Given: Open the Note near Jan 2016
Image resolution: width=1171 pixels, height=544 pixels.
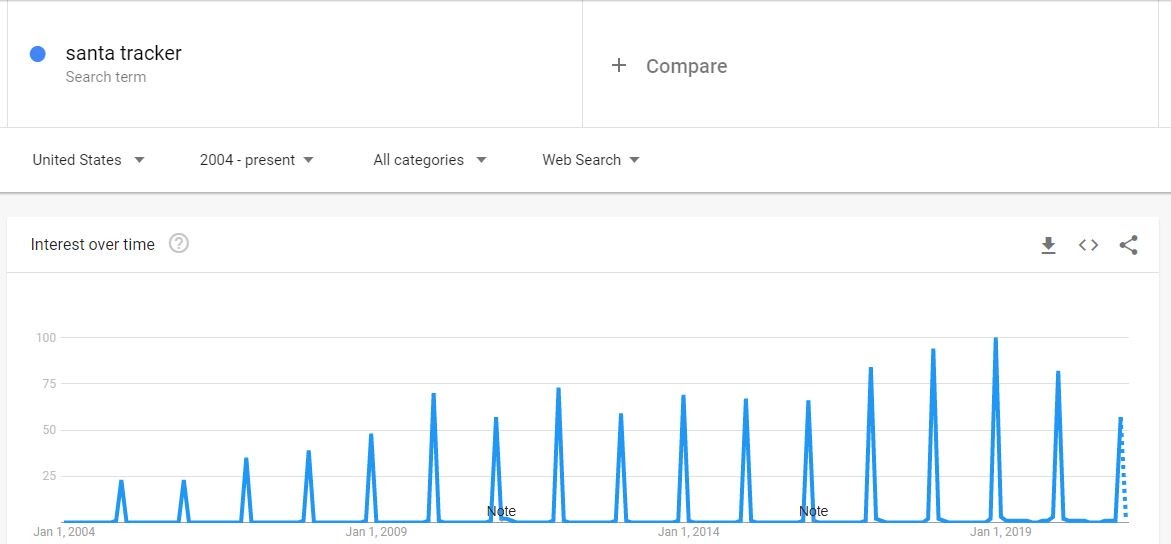Looking at the screenshot, I should pyautogui.click(x=813, y=511).
